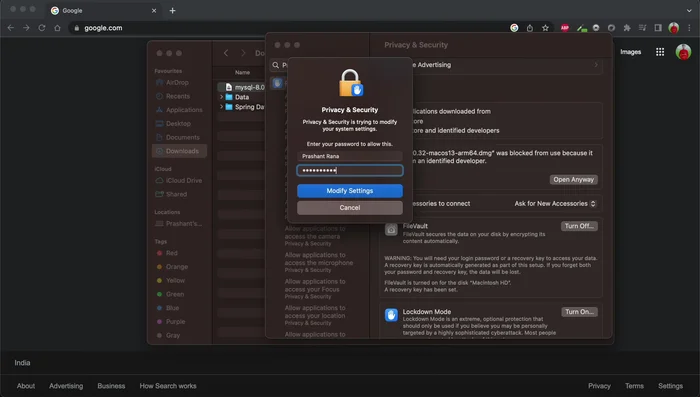Open Documents in Finder sidebar
Screen dimensions: 700x397
point(178,138)
